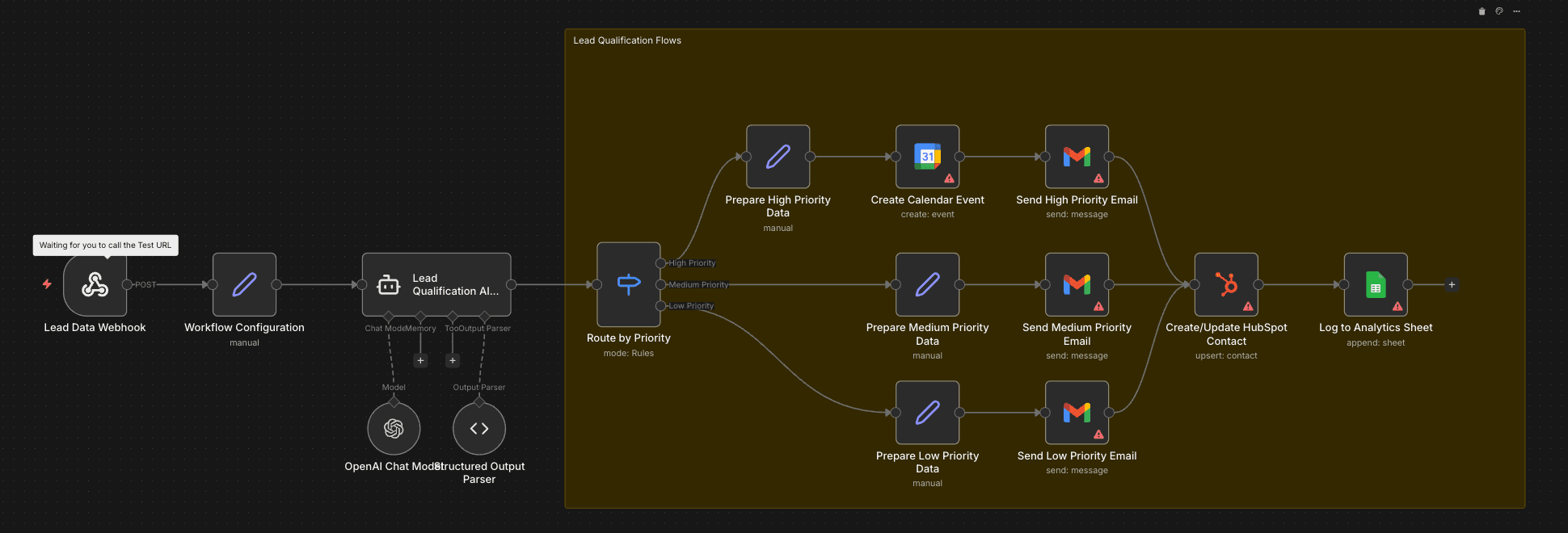The width and height of the screenshot is (1568, 533).
Task: Delete sticky note with the trash icon
Action: [1482, 11]
